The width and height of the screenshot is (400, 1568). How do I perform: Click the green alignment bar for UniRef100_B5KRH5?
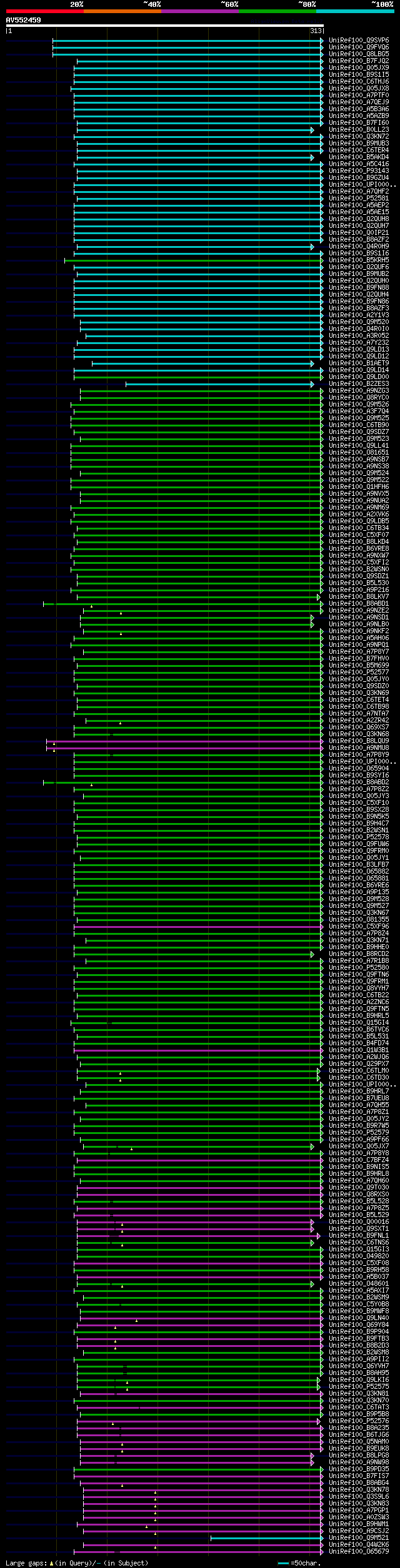[x=194, y=260]
